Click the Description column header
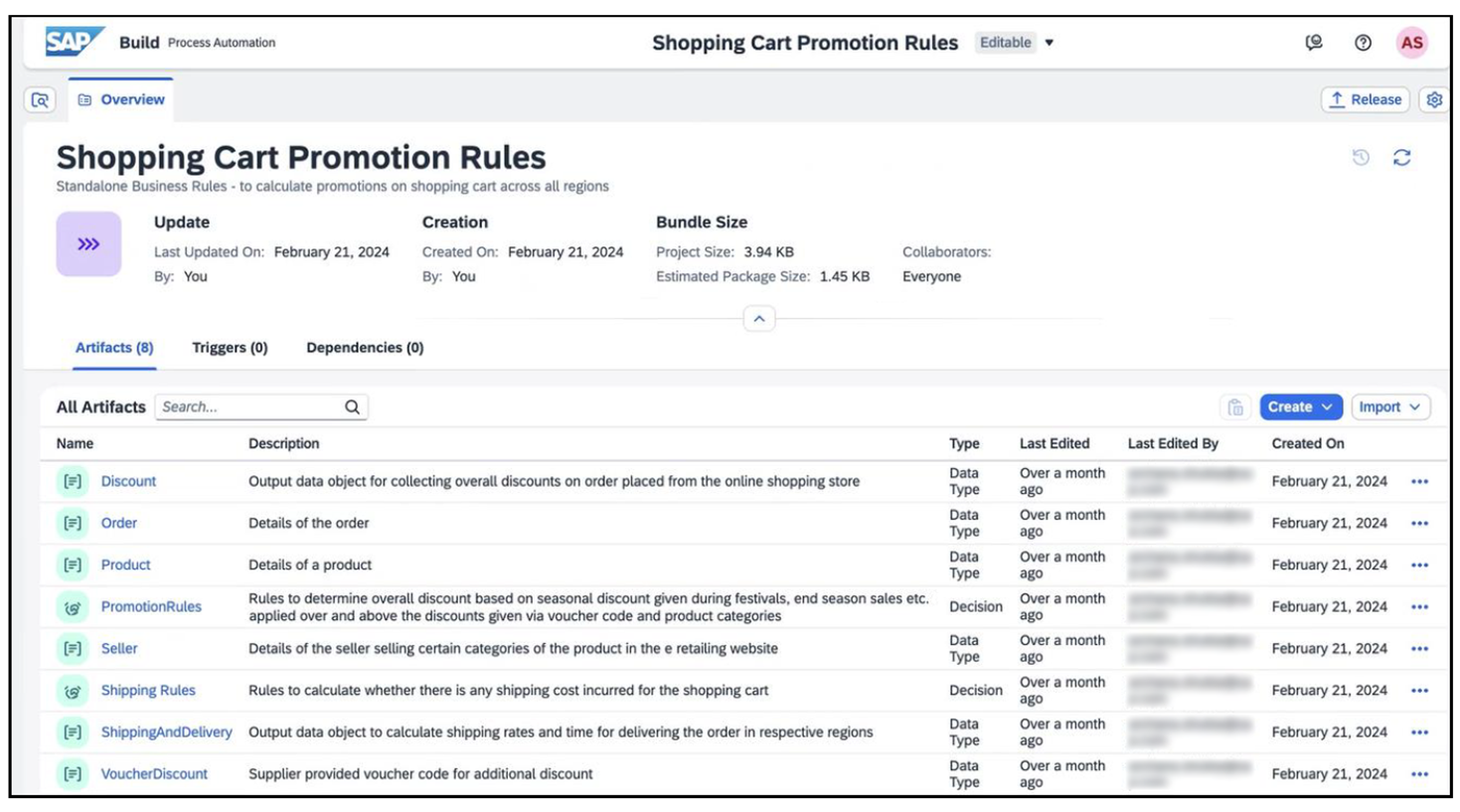 tap(283, 443)
